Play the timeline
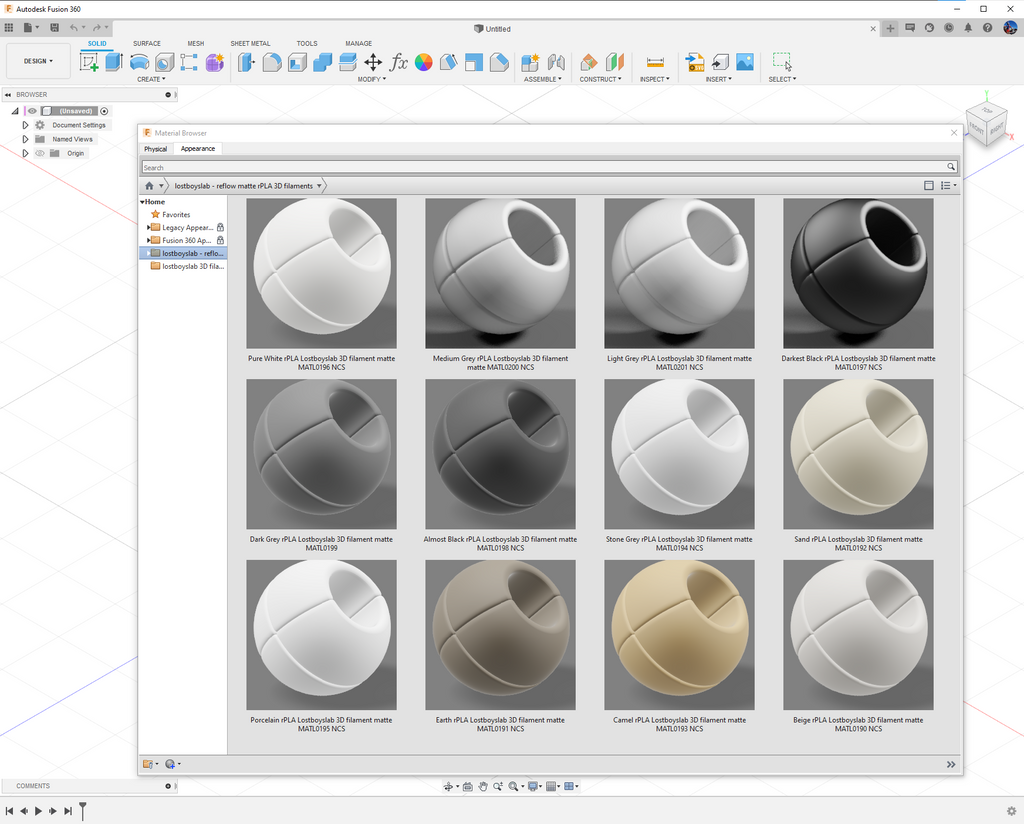1024x824 pixels. click(39, 811)
